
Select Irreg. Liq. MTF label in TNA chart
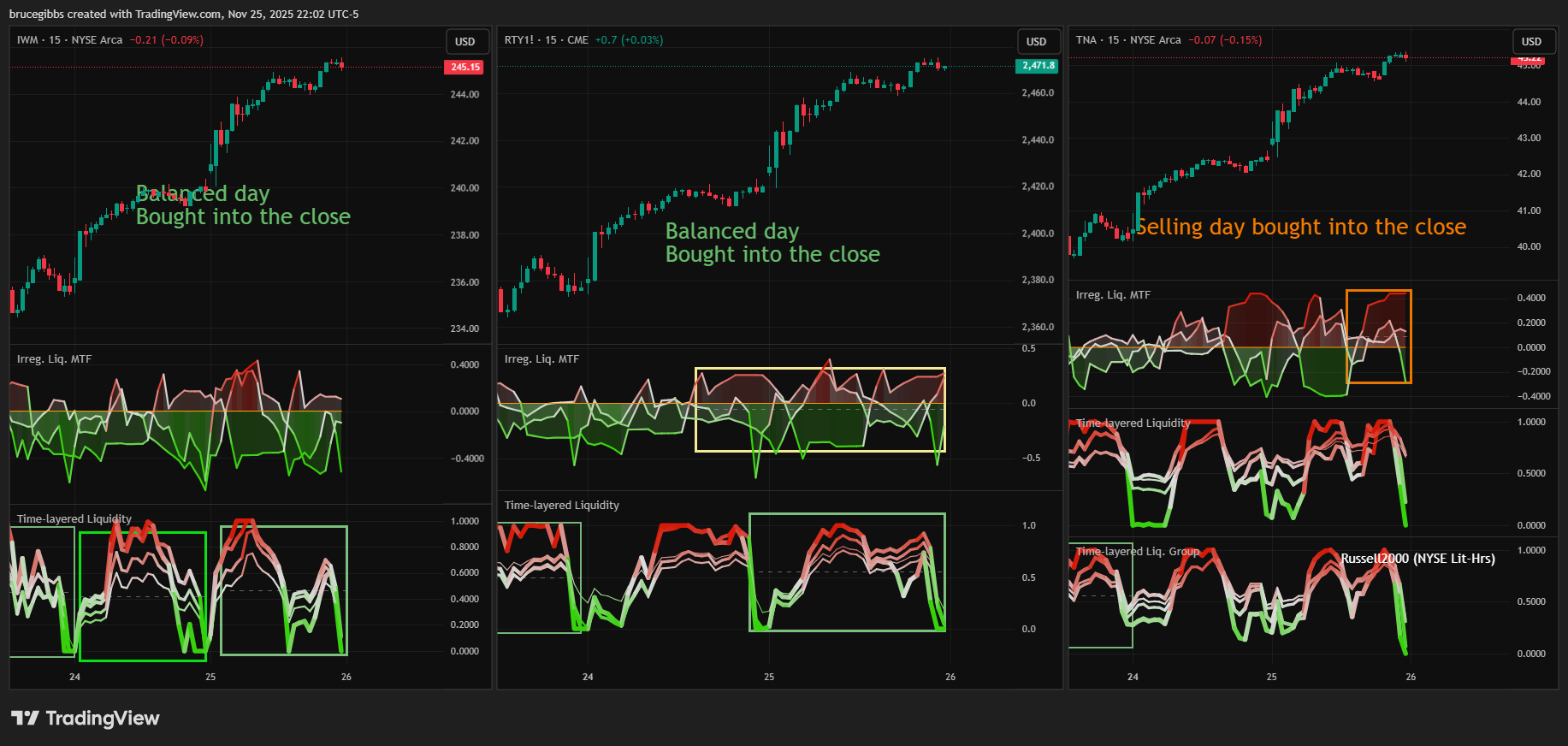[1113, 295]
